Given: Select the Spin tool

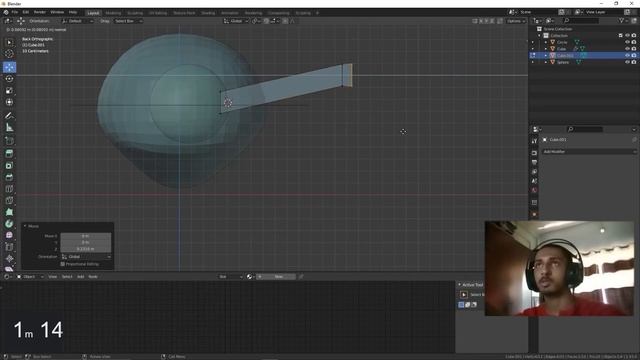Looking at the screenshot, I should click(x=9, y=224).
